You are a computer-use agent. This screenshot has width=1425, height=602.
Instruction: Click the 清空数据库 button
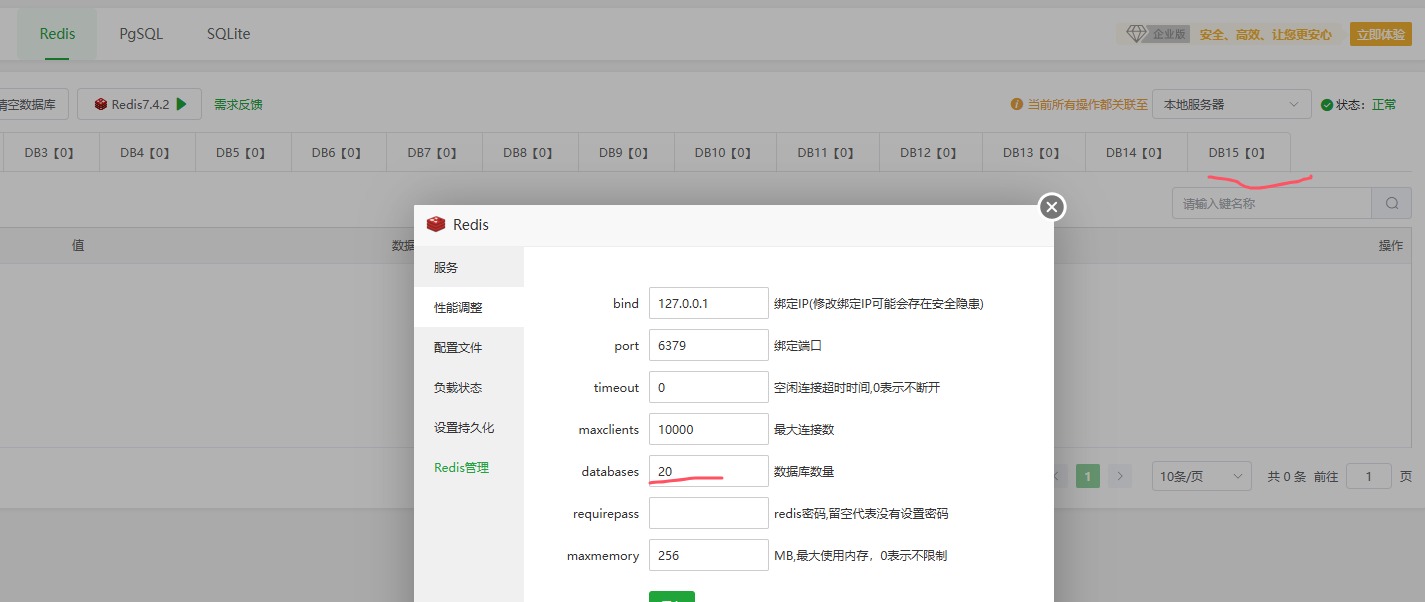point(32,104)
